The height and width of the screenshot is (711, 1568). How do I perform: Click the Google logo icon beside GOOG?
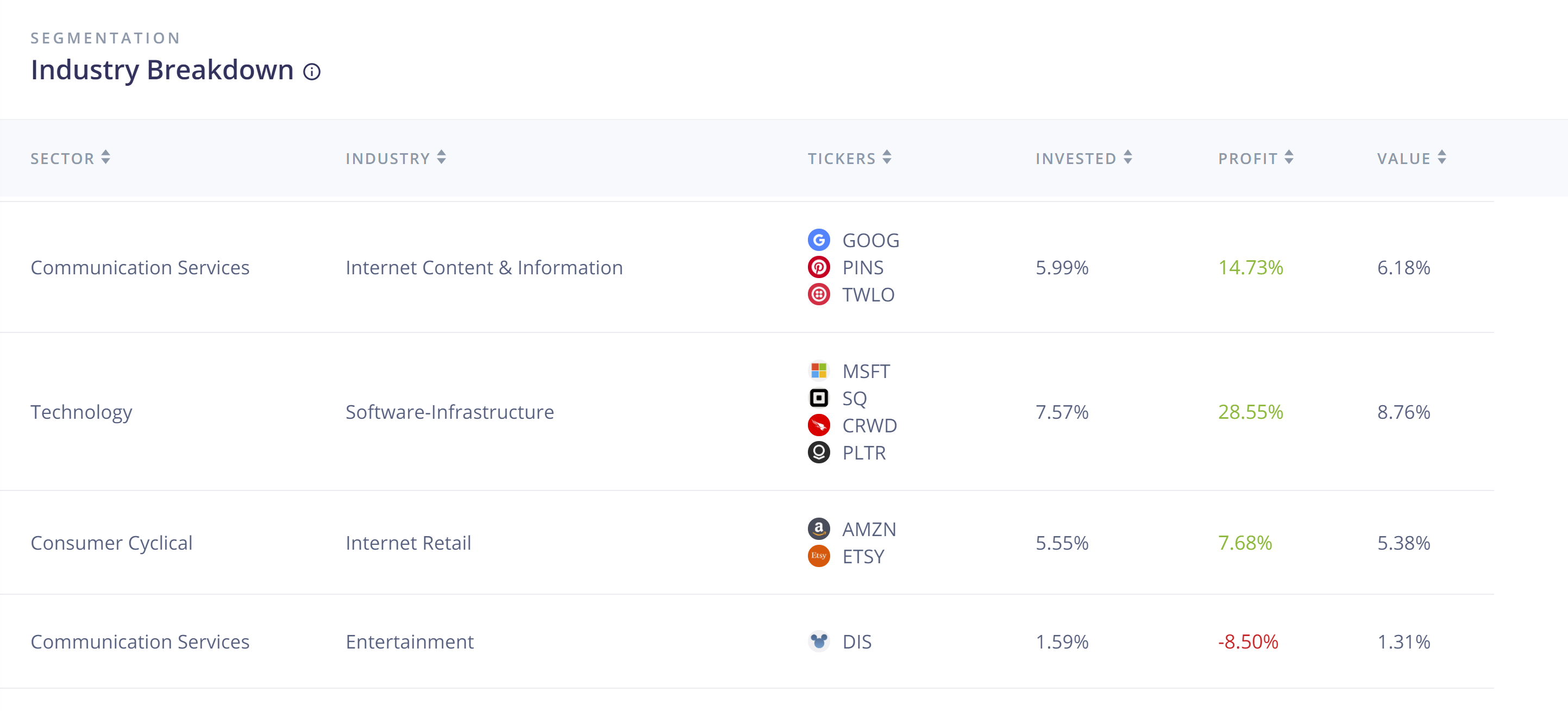point(819,240)
